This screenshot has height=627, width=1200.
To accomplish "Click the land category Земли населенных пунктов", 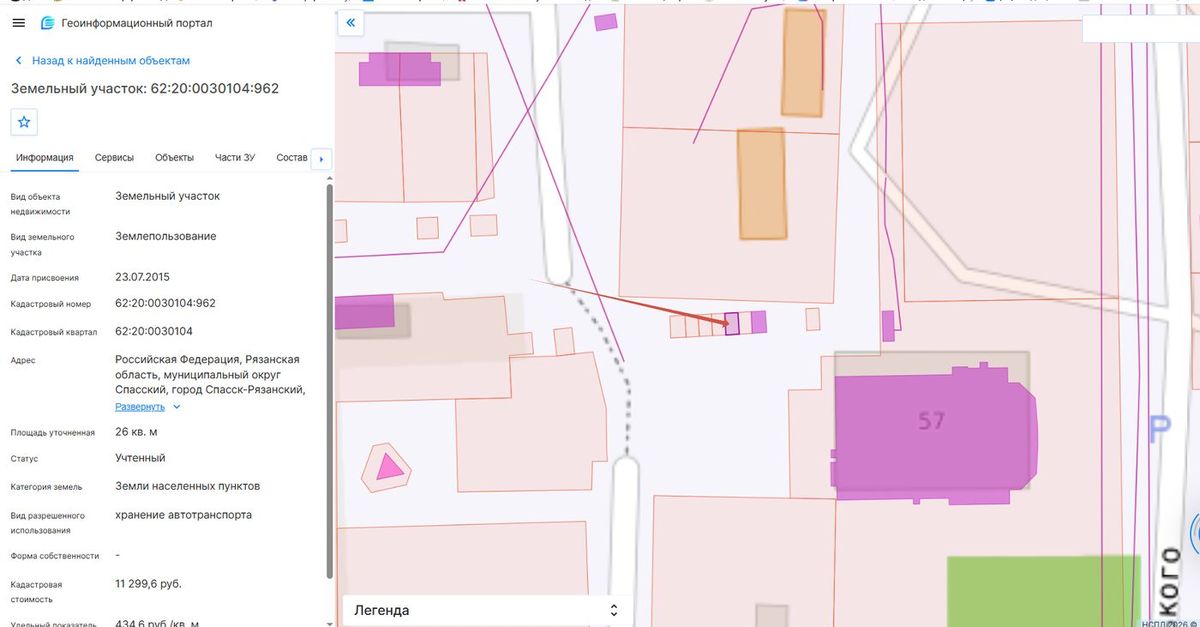I will click(x=188, y=486).
